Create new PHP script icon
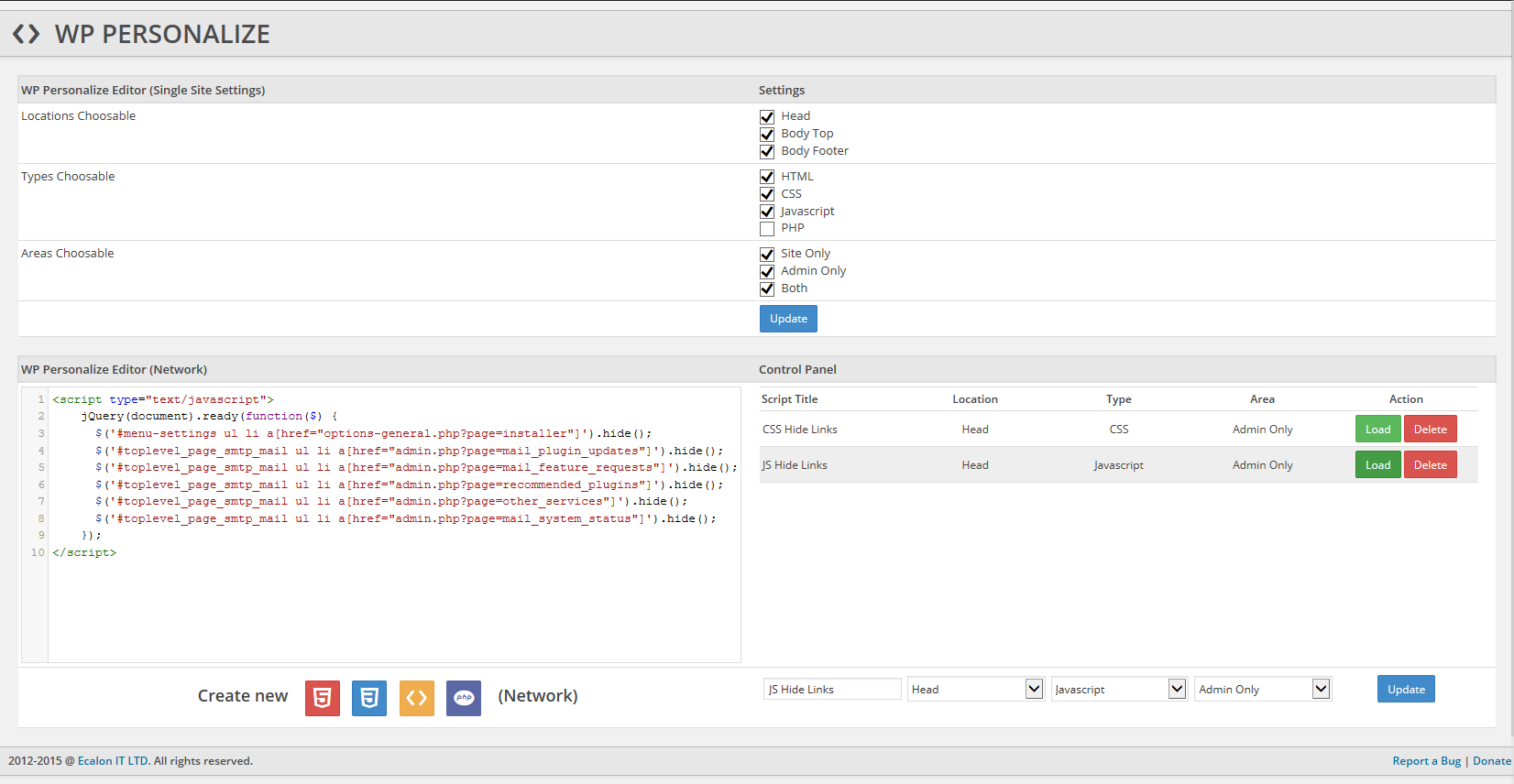Screen dimensions: 1514x784 point(464,698)
